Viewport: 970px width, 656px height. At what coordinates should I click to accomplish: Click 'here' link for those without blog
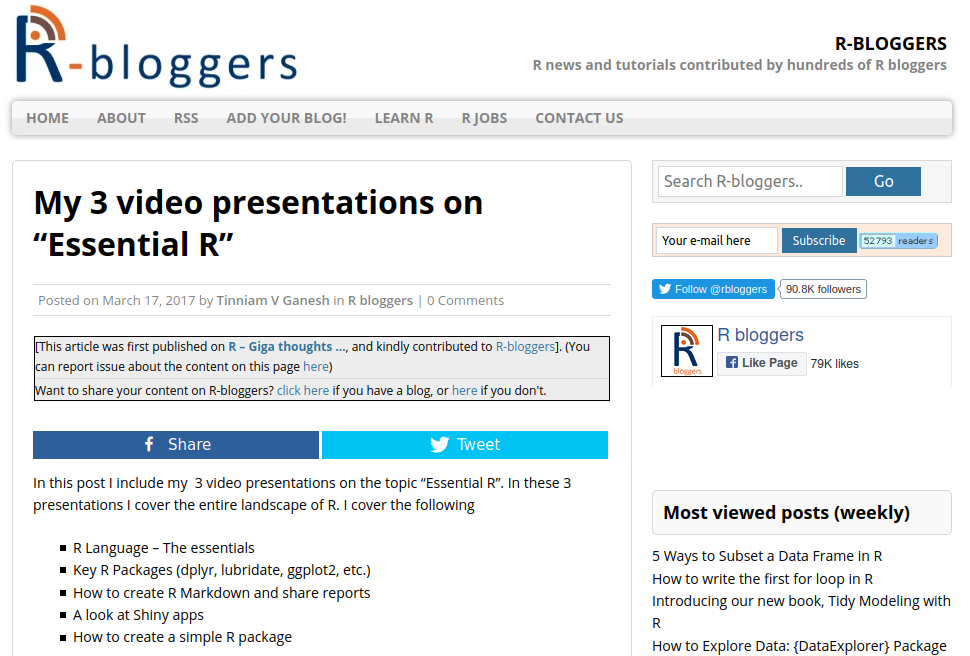[x=465, y=391]
